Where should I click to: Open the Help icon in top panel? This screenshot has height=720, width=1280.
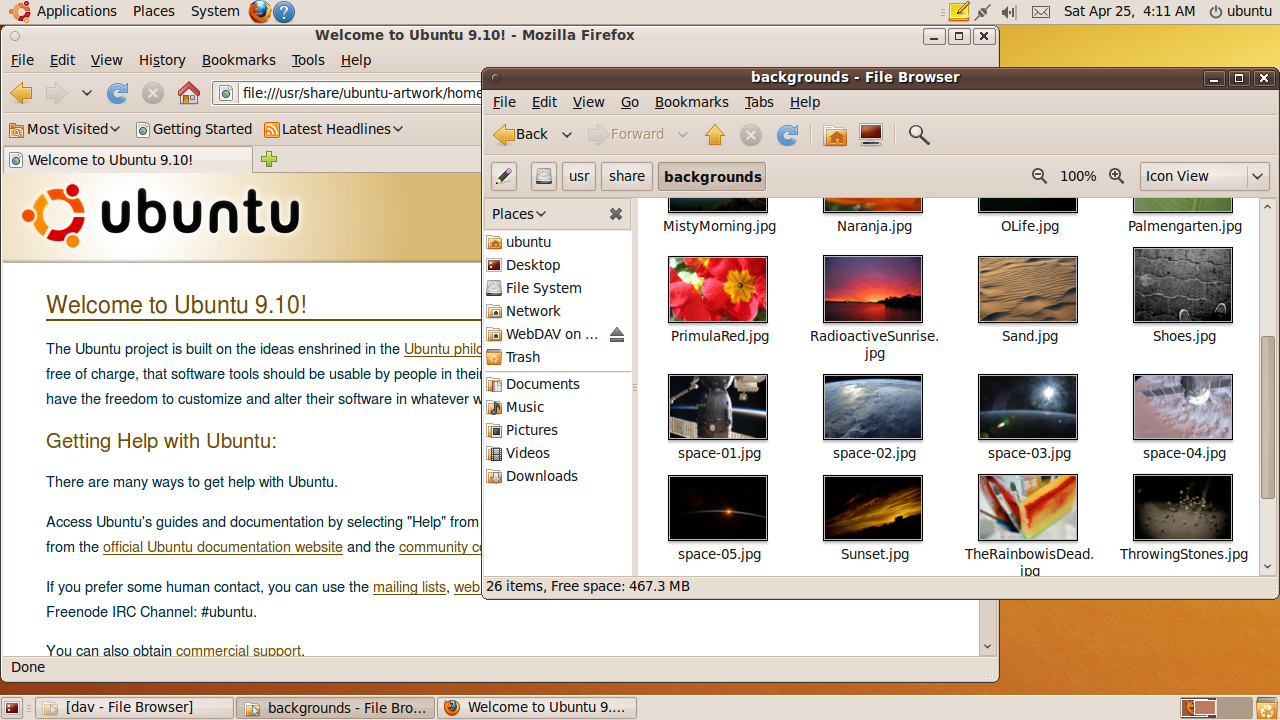284,12
